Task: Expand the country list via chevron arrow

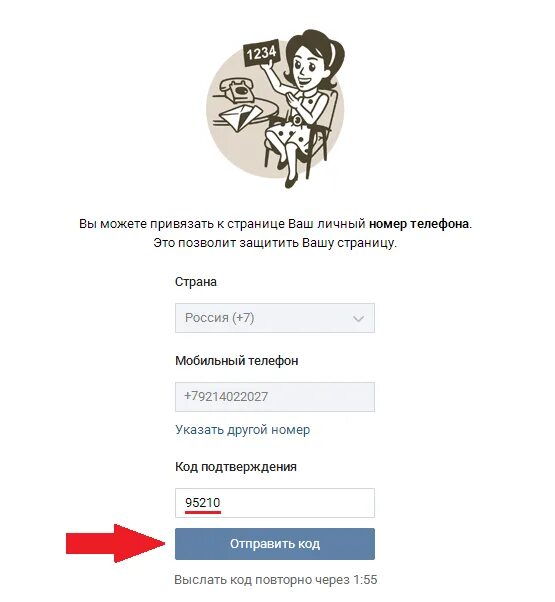Action: [358, 318]
